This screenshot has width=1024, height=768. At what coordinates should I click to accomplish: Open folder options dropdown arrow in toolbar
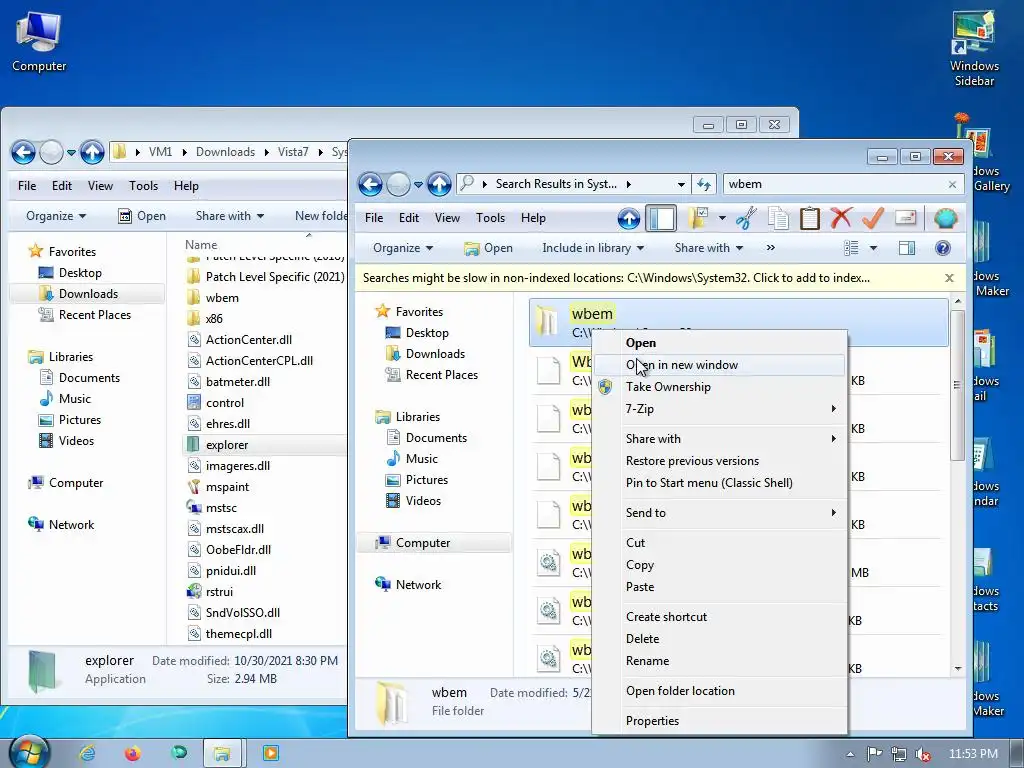click(x=722, y=218)
